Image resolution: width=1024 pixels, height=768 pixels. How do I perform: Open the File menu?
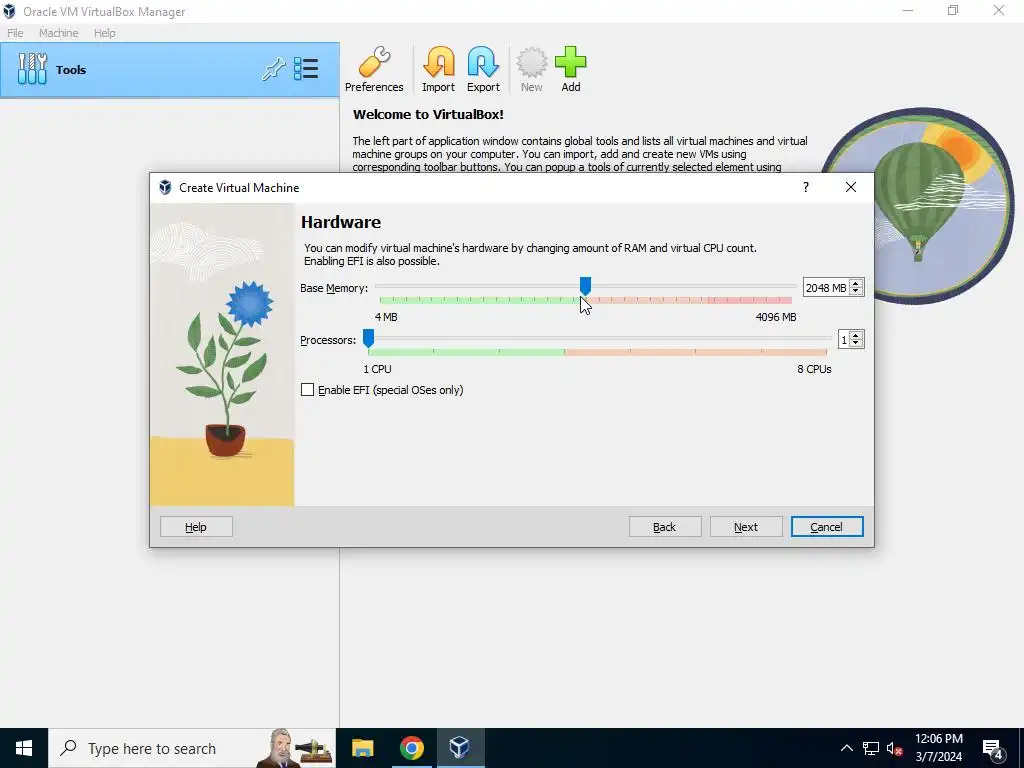[x=15, y=33]
